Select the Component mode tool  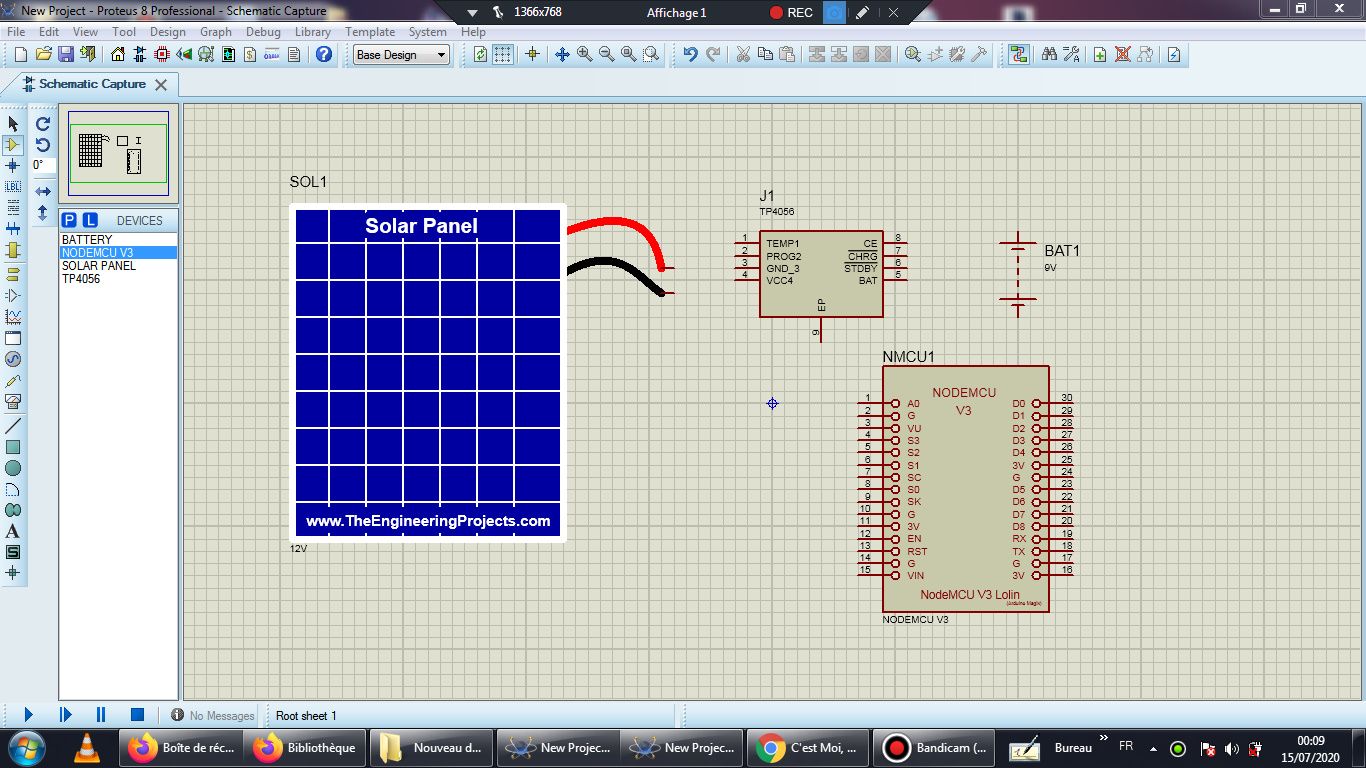[13, 145]
